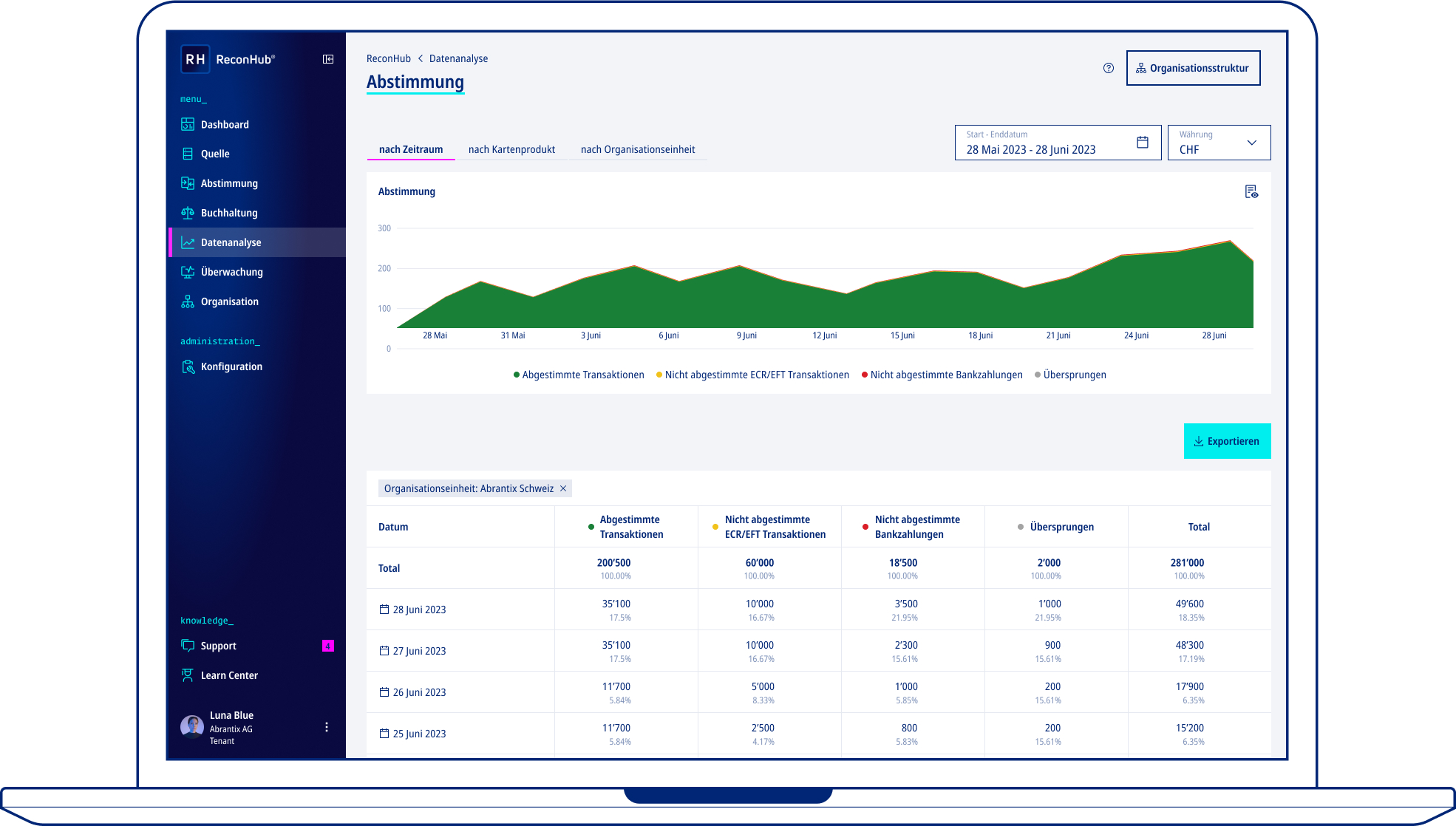The width and height of the screenshot is (1456, 826).
Task: Toggle Abgestimmte Transaktionen in the chart legend
Action: tap(579, 375)
